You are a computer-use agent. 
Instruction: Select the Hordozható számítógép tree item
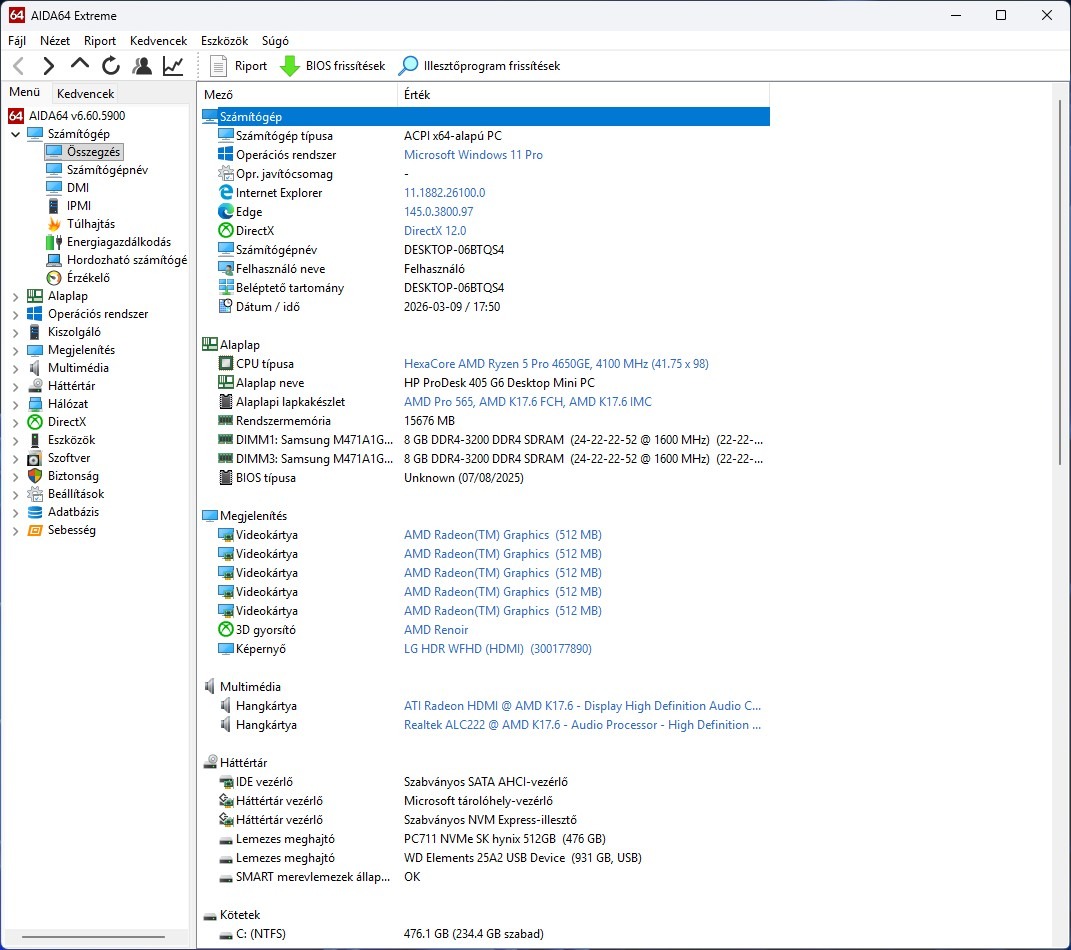[x=126, y=260]
